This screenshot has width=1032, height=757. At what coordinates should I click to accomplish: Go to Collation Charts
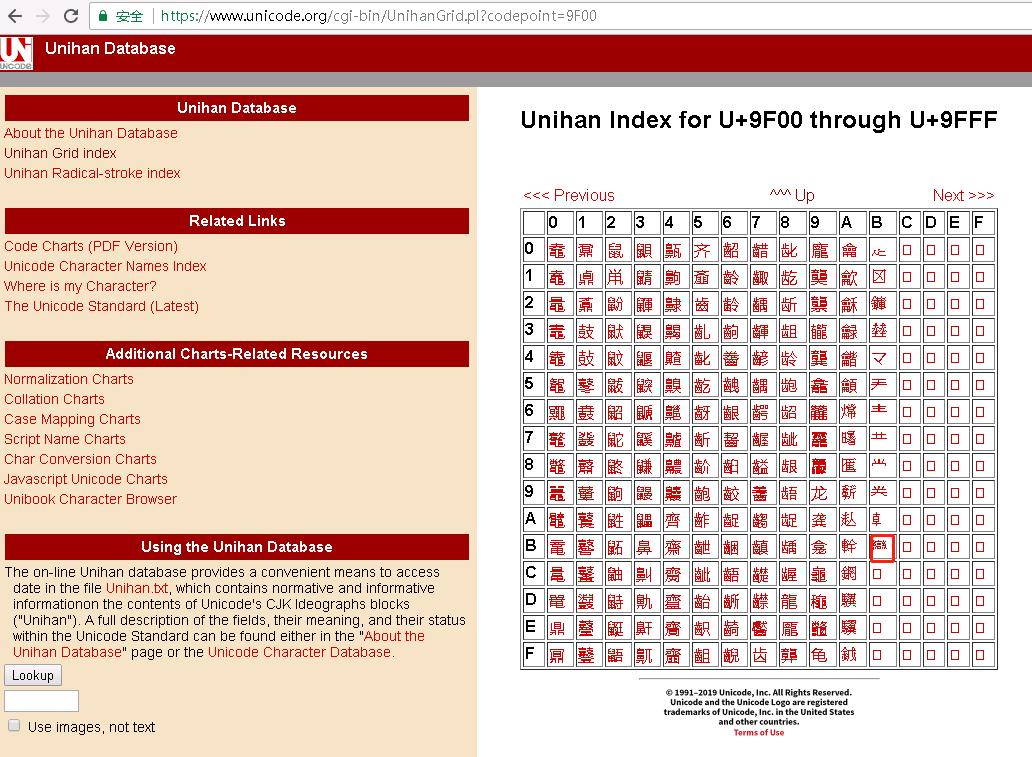(54, 399)
